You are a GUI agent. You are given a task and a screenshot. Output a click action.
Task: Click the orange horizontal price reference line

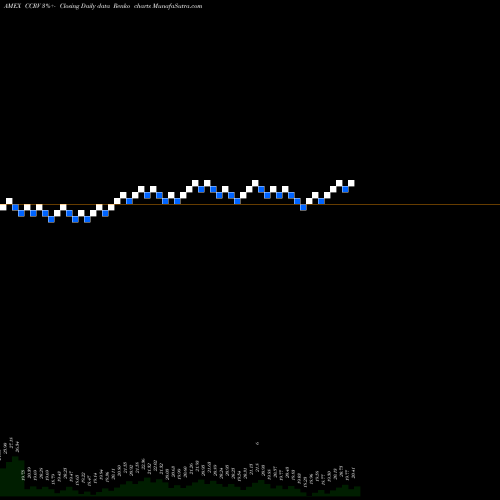pyautogui.click(x=250, y=204)
